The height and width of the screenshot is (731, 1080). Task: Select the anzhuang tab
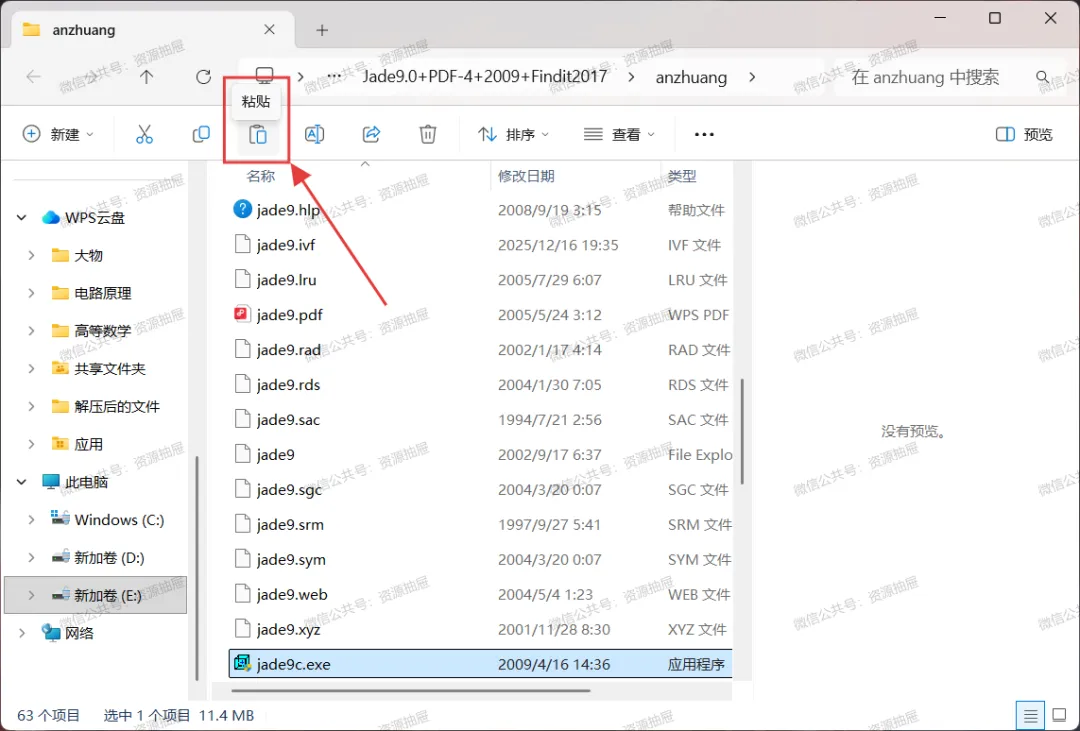(153, 30)
